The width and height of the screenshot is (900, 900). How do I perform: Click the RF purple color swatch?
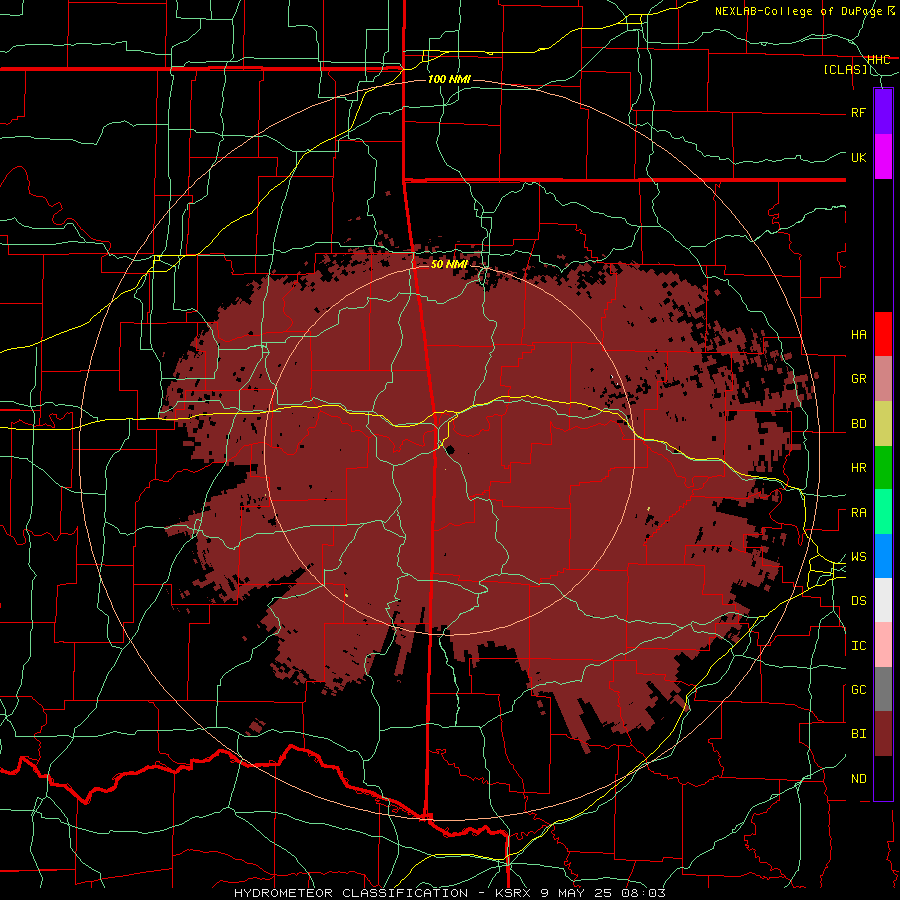883,111
